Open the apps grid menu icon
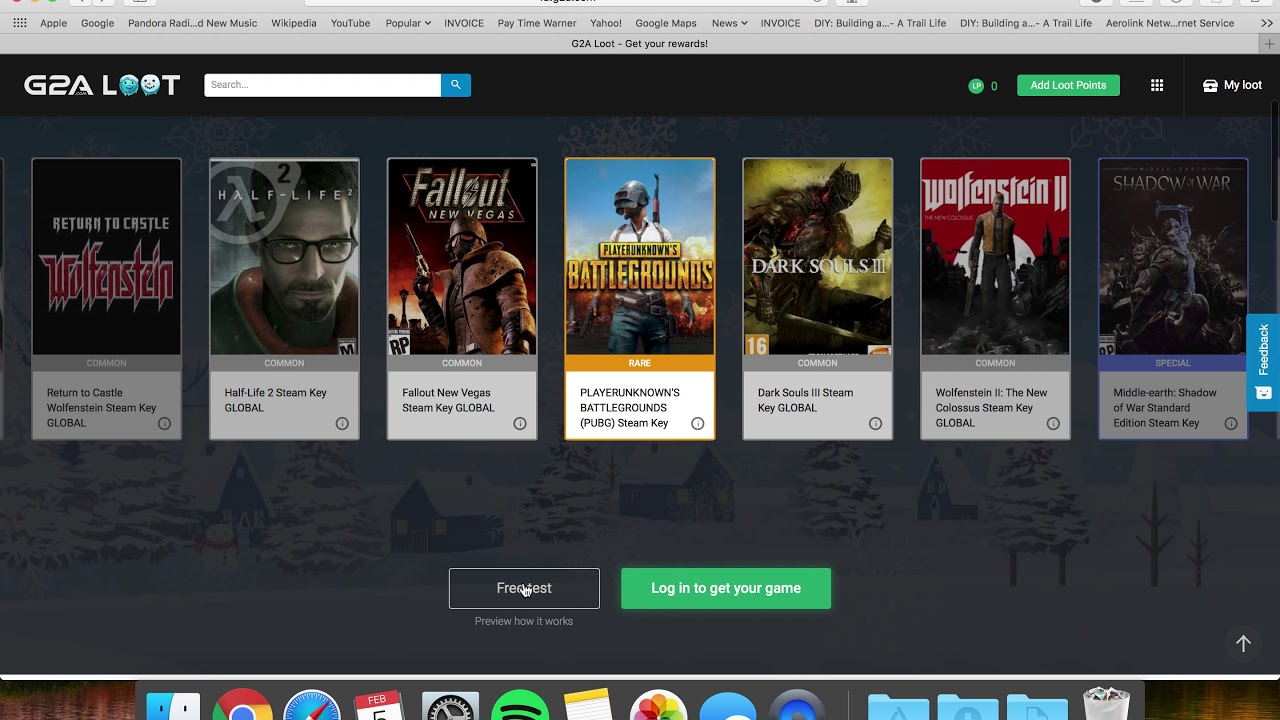This screenshot has width=1280, height=720. [1157, 85]
